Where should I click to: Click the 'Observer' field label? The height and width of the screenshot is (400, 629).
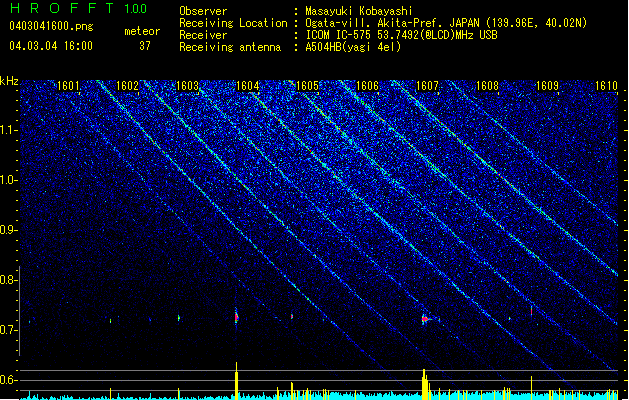(203, 11)
